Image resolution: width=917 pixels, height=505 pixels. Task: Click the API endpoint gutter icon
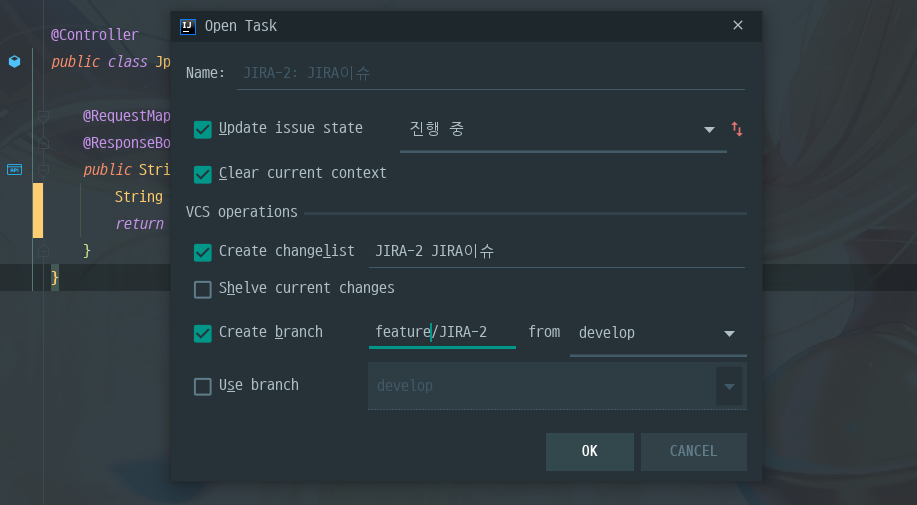tap(15, 170)
